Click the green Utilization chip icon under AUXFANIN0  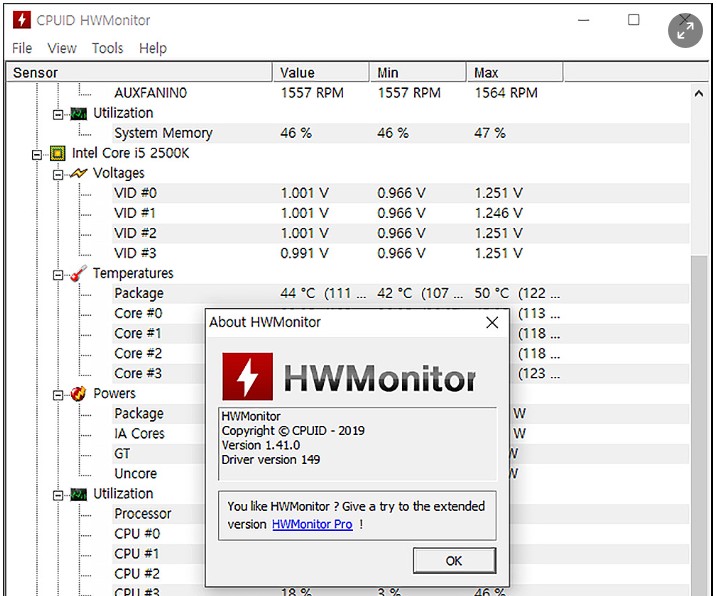[78, 113]
